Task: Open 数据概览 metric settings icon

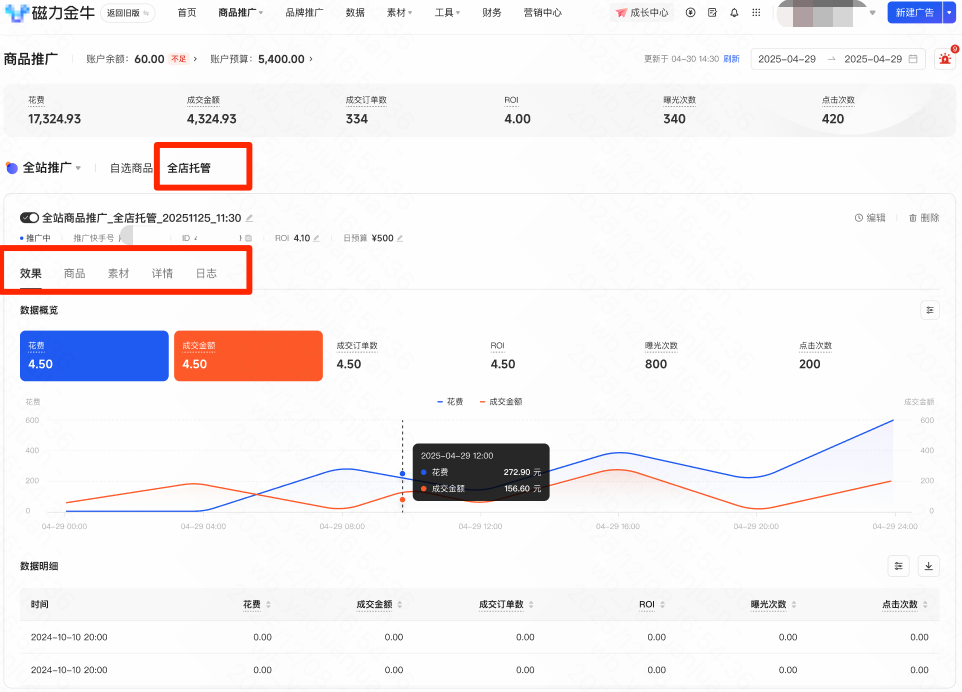Action: point(930,310)
